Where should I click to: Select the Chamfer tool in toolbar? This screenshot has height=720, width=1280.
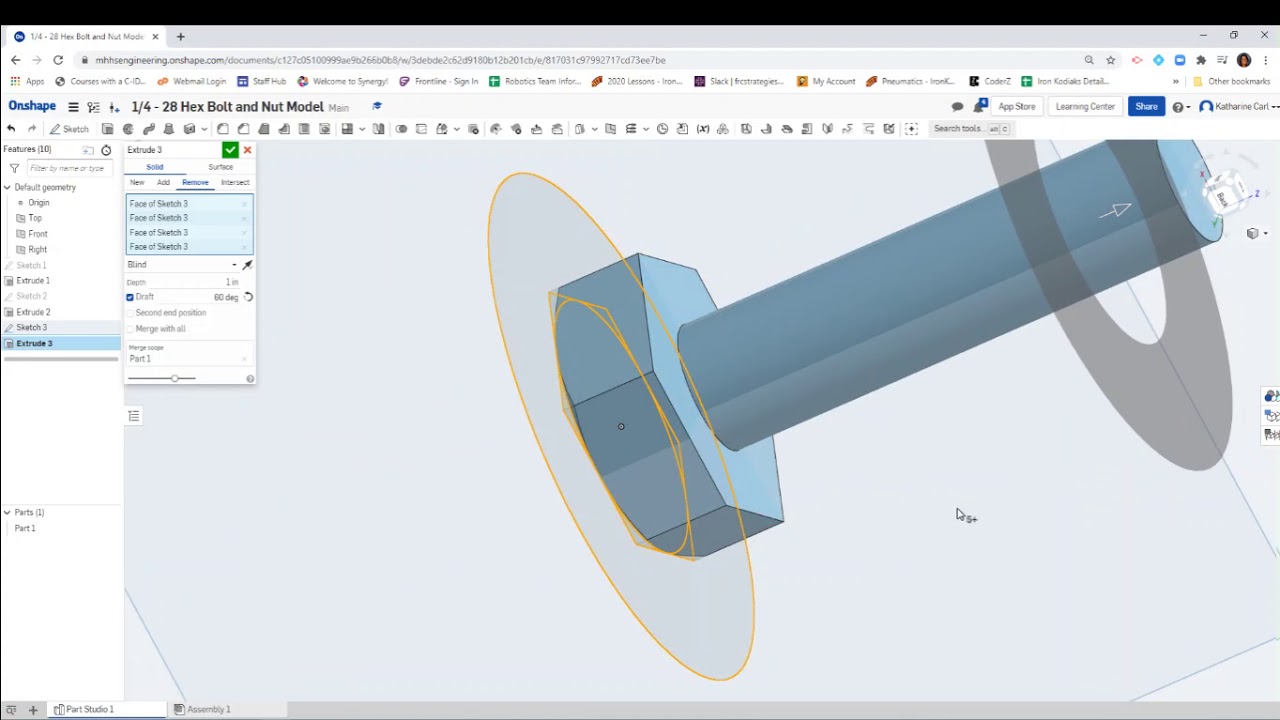click(243, 129)
